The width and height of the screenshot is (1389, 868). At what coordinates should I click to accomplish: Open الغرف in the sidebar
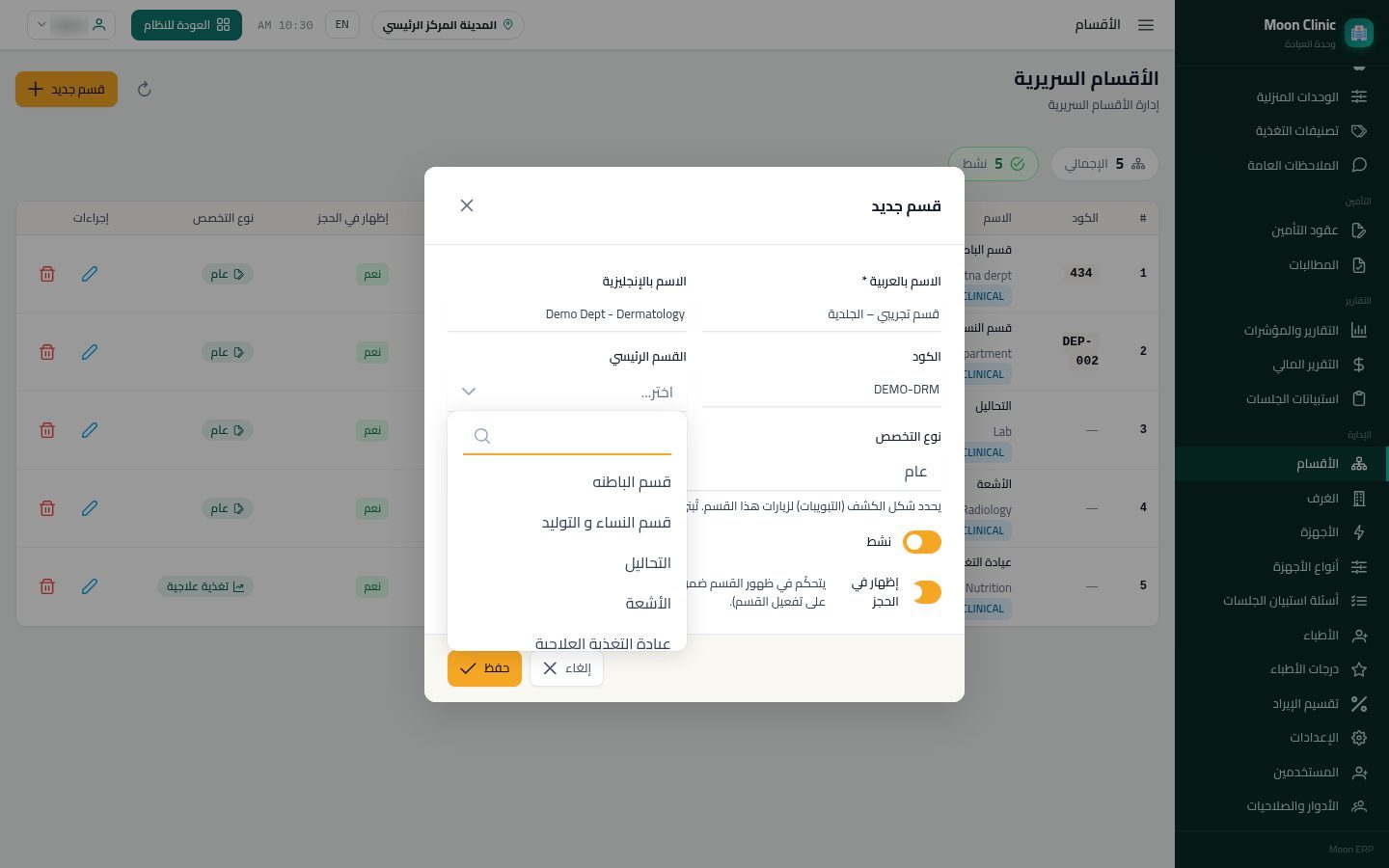coord(1282,499)
